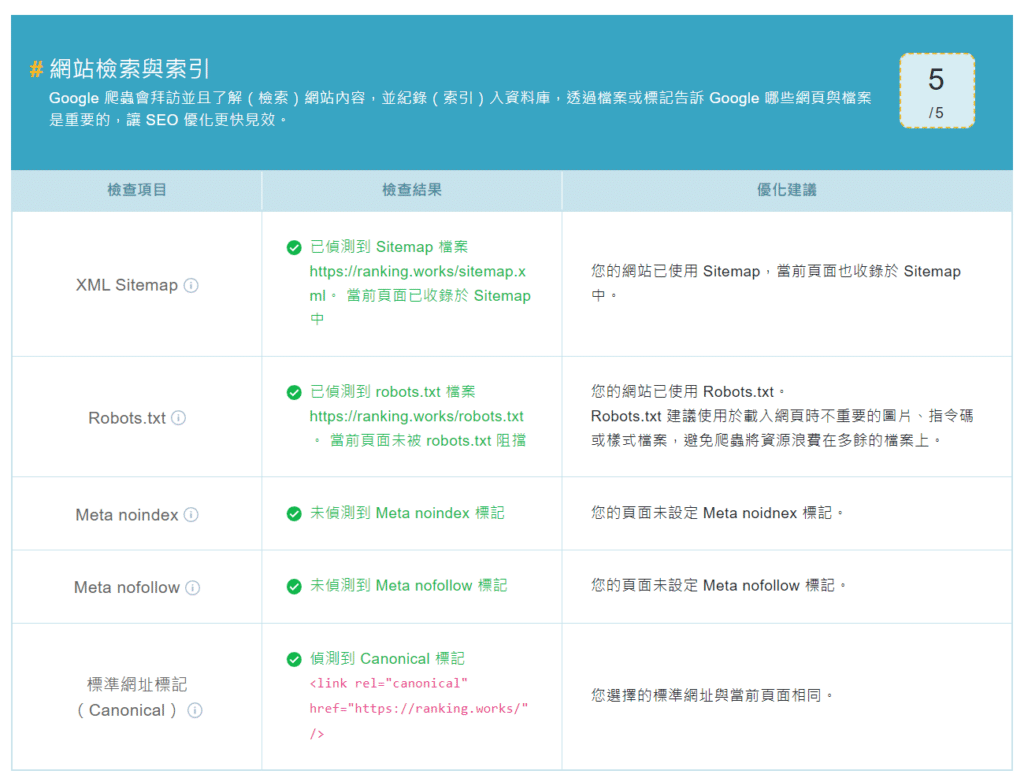Click the 優化建議 column header

pos(786,190)
